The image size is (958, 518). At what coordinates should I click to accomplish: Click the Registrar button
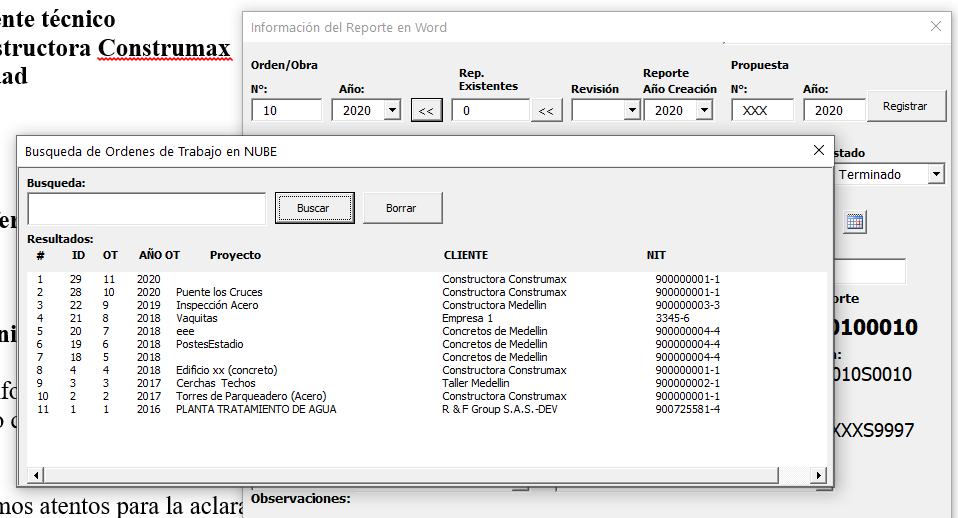(x=905, y=106)
